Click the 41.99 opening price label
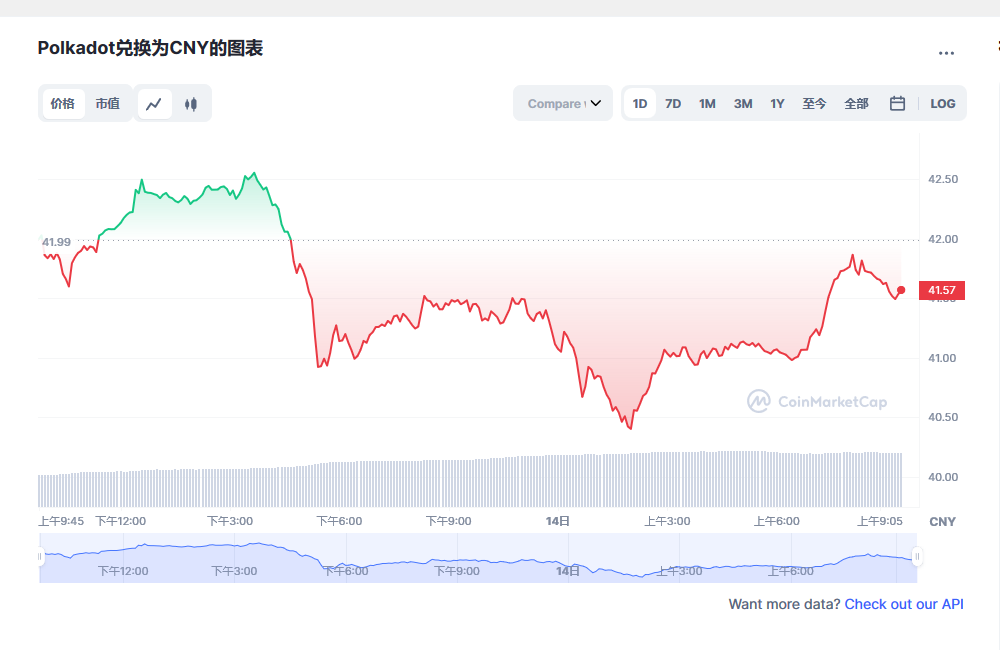The image size is (1000, 650). point(56,242)
